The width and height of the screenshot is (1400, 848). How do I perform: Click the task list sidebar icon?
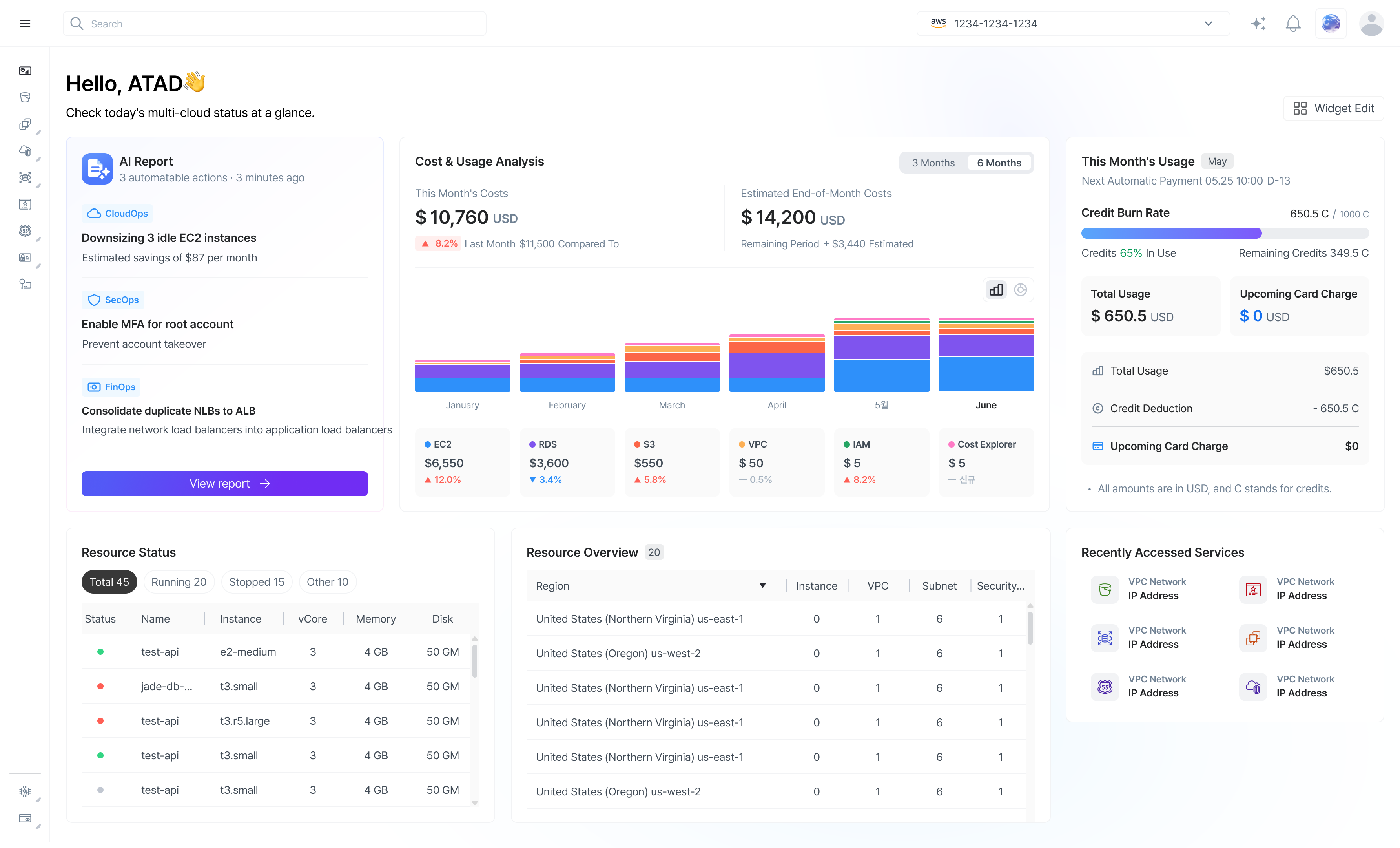pos(25,284)
